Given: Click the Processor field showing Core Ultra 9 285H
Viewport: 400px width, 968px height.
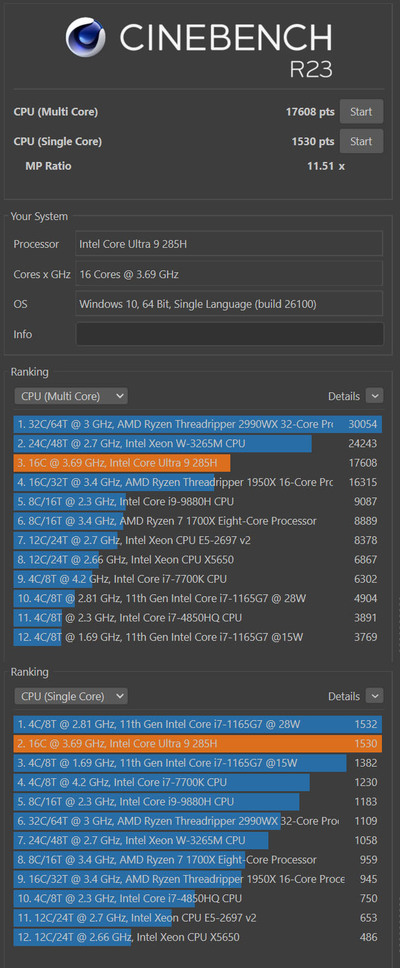Looking at the screenshot, I should click(x=229, y=244).
